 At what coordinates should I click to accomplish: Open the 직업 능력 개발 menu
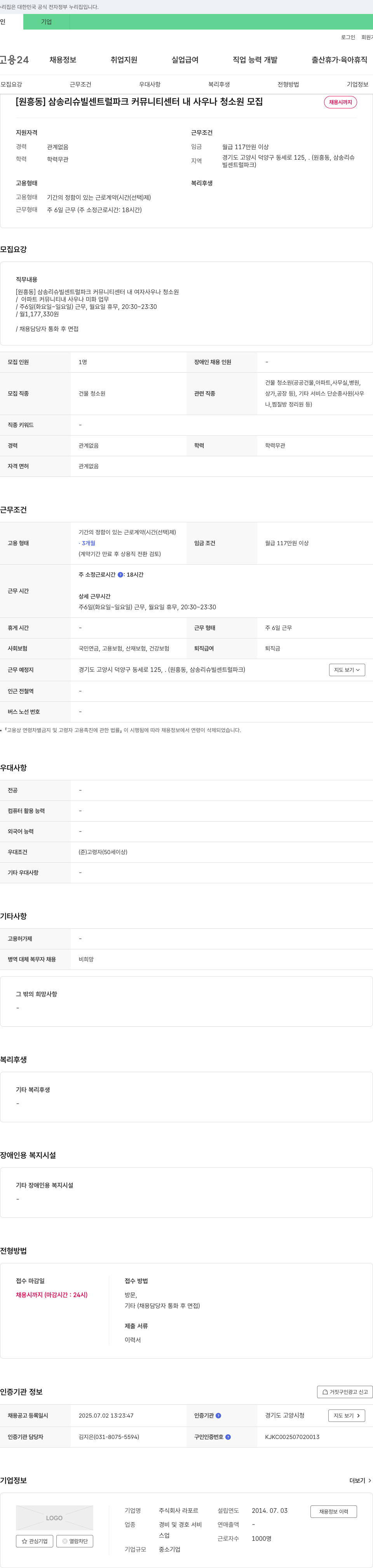(x=255, y=60)
